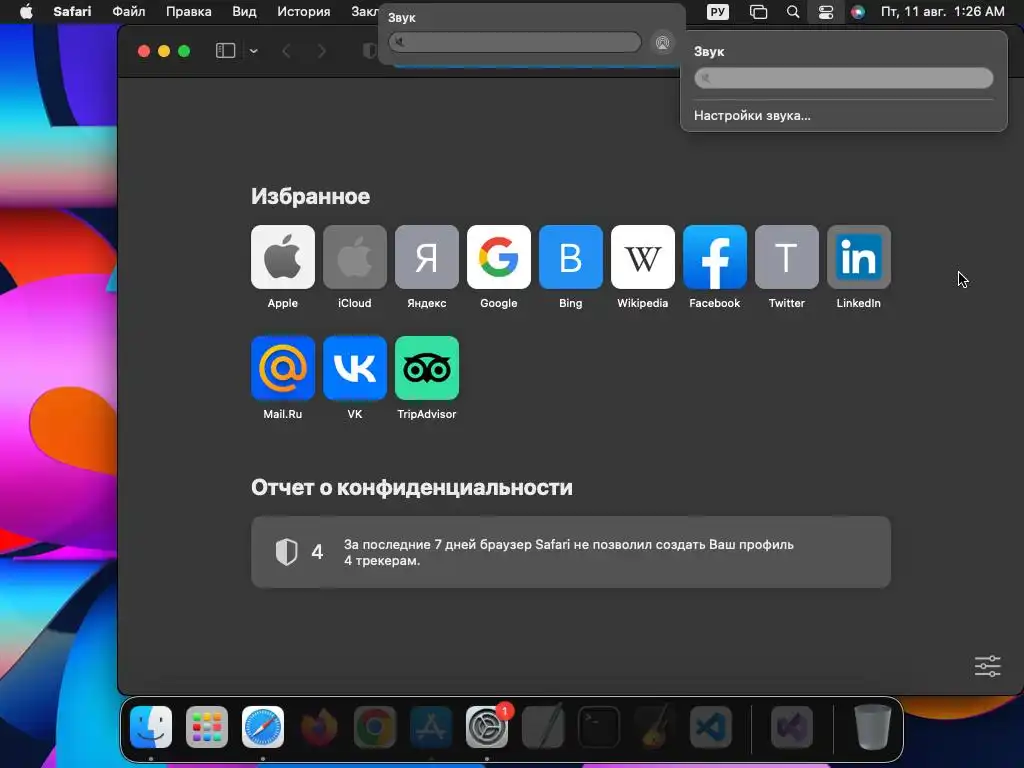Image resolution: width=1024 pixels, height=768 pixels.
Task: Toggle the Safari sidebar button
Action: [225, 51]
